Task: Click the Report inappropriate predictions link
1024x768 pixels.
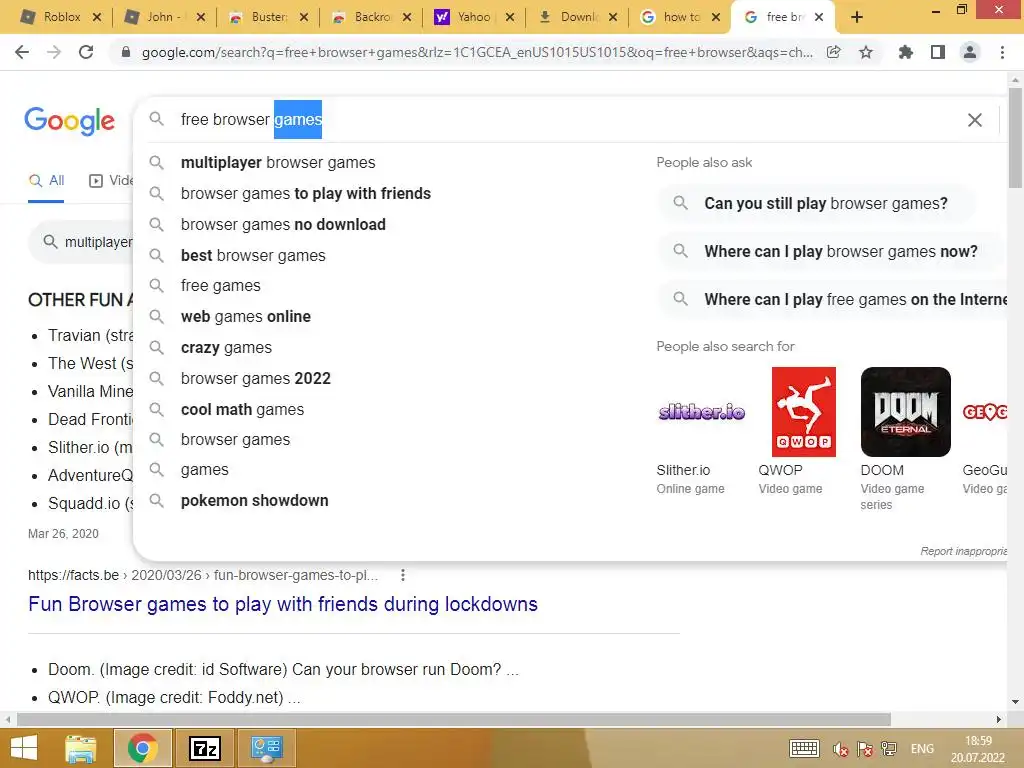Action: pyautogui.click(x=964, y=551)
